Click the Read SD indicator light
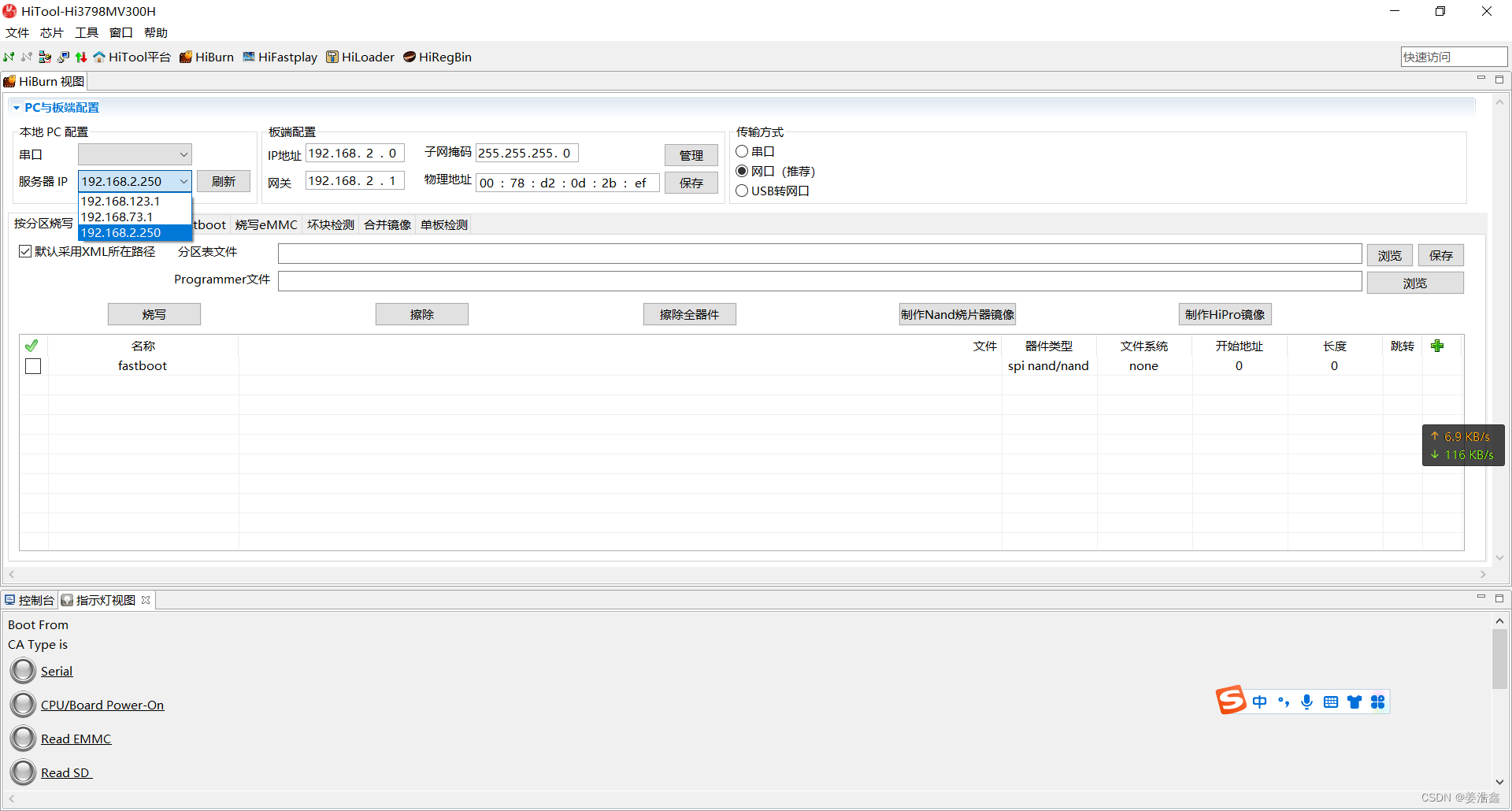Image resolution: width=1512 pixels, height=811 pixels. click(x=24, y=772)
